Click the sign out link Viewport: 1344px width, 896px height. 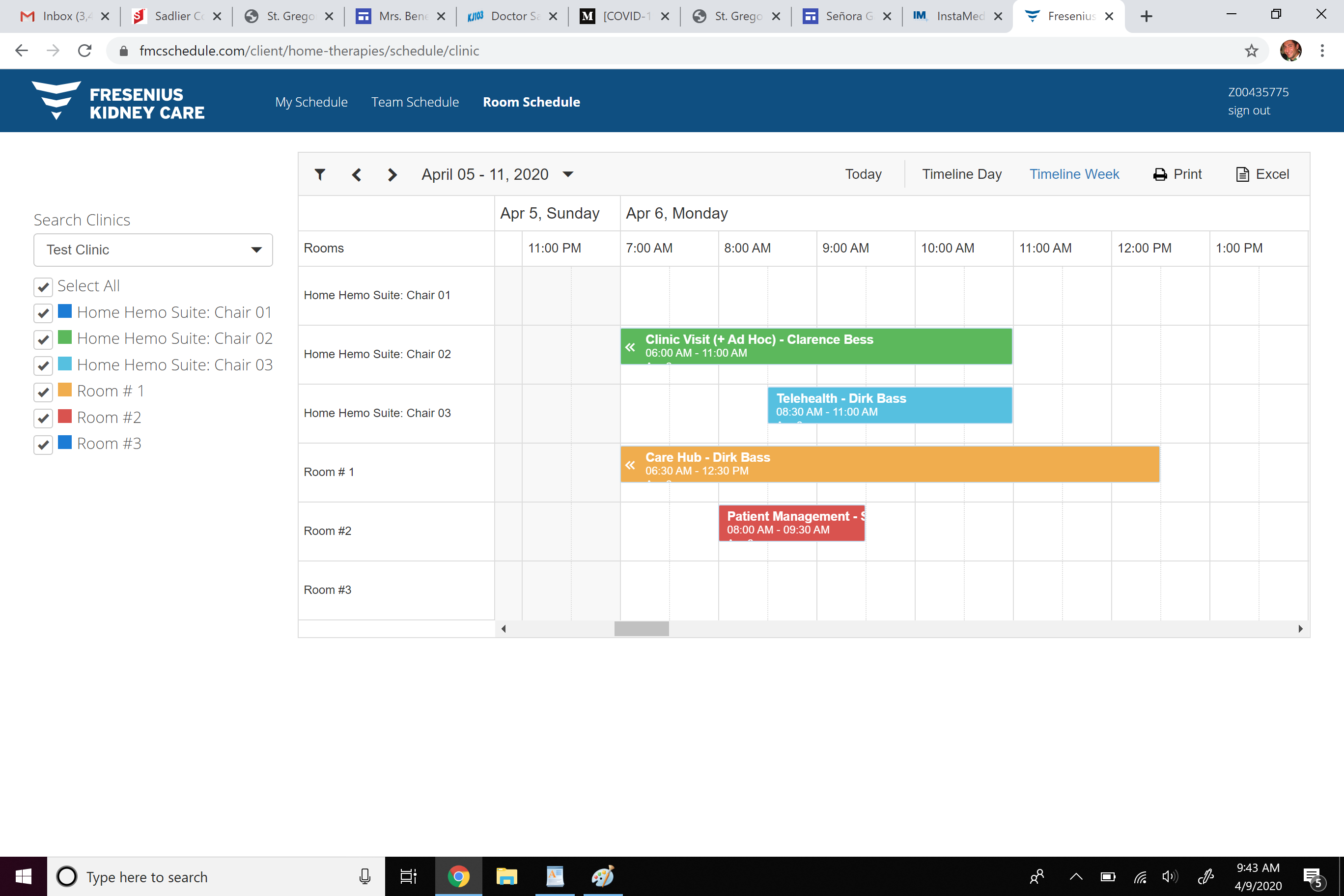pyautogui.click(x=1249, y=111)
